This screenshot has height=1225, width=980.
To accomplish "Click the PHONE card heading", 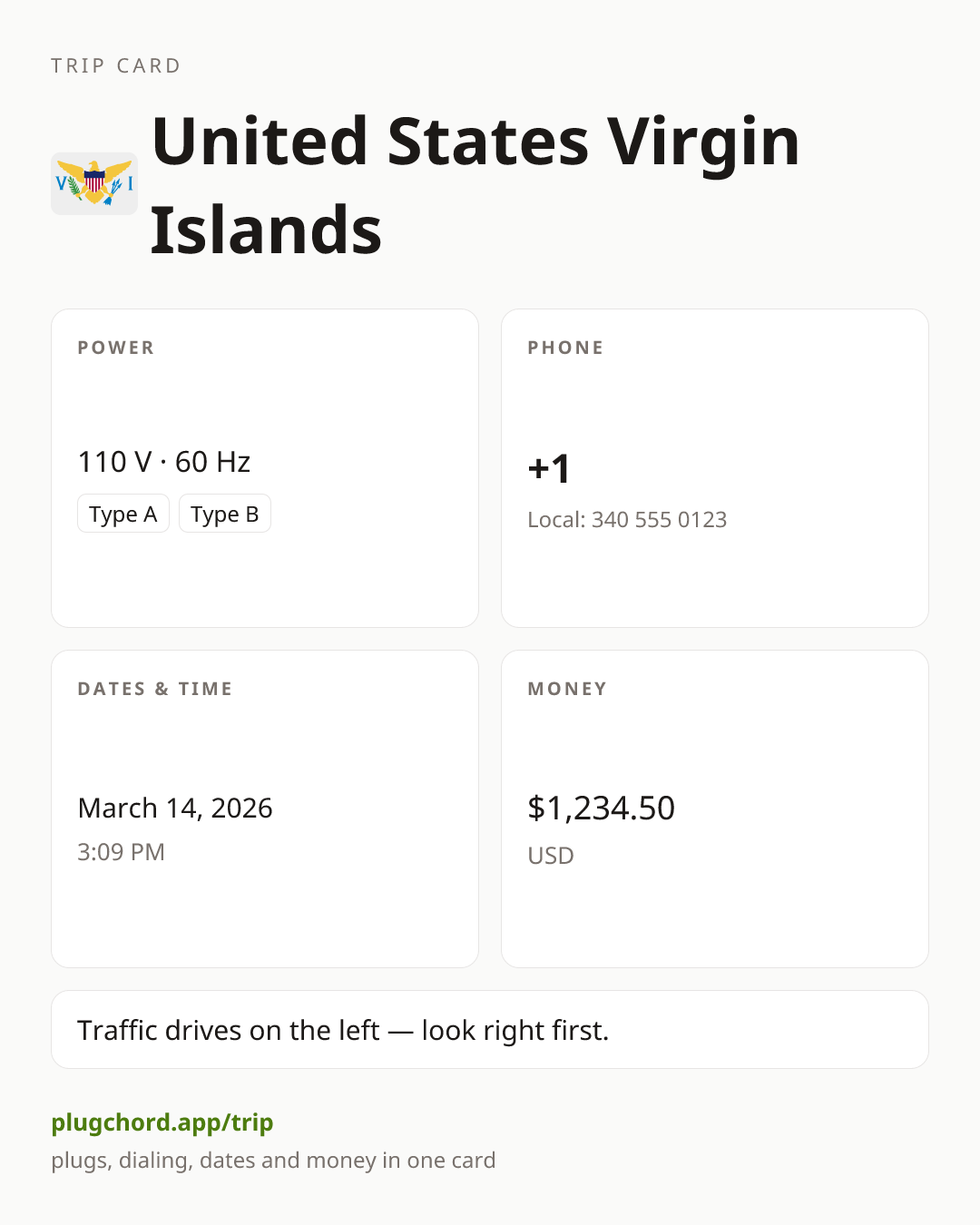I will tap(566, 348).
